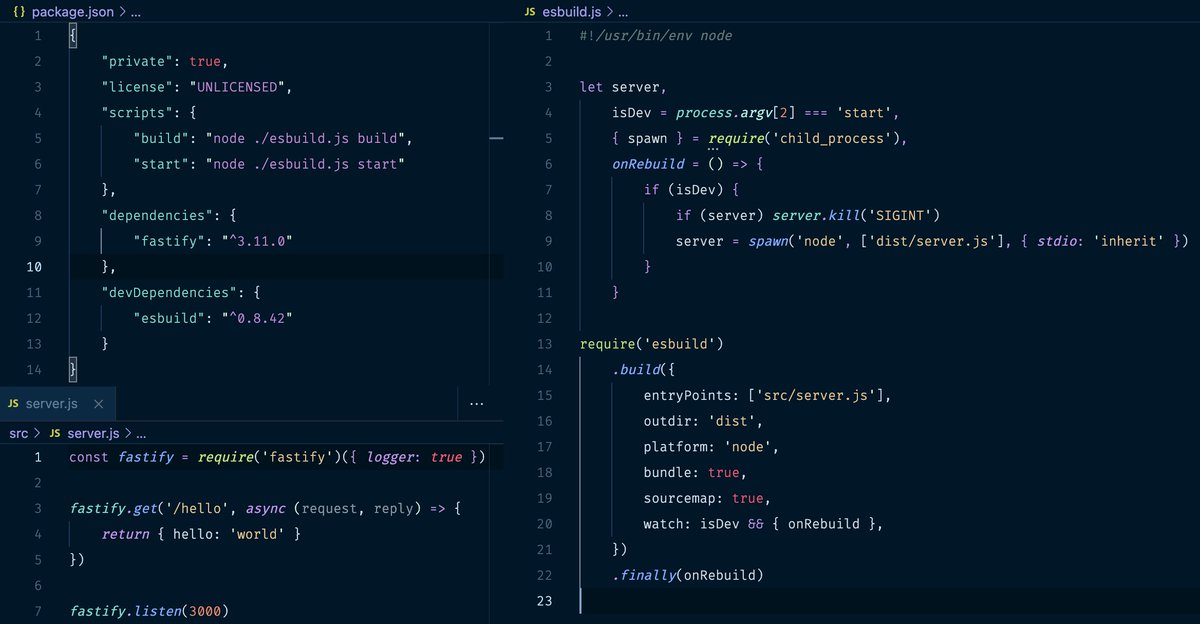1200x624 pixels.
Task: Collapse the build script fold marker in package.json
Action: (x=497, y=138)
